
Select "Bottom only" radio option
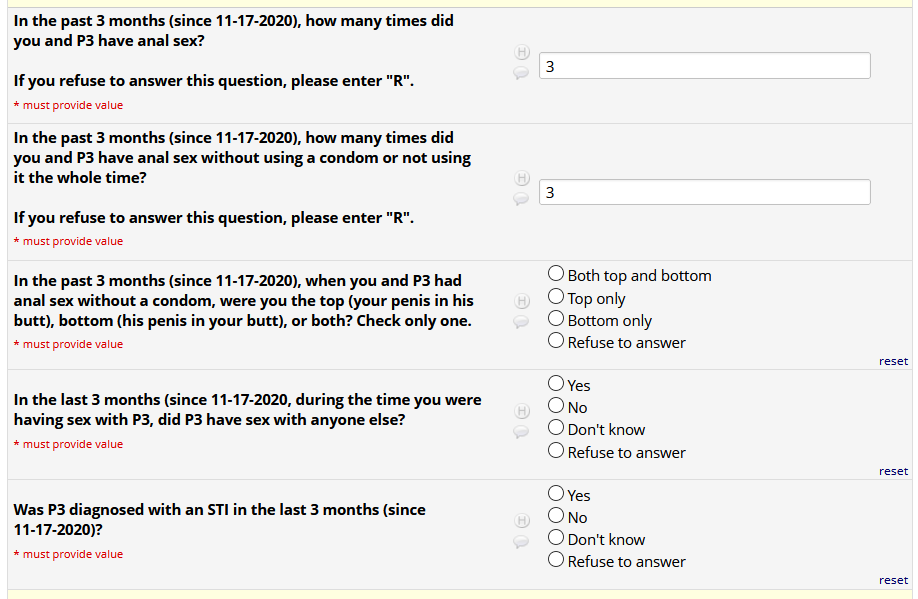pyautogui.click(x=556, y=319)
